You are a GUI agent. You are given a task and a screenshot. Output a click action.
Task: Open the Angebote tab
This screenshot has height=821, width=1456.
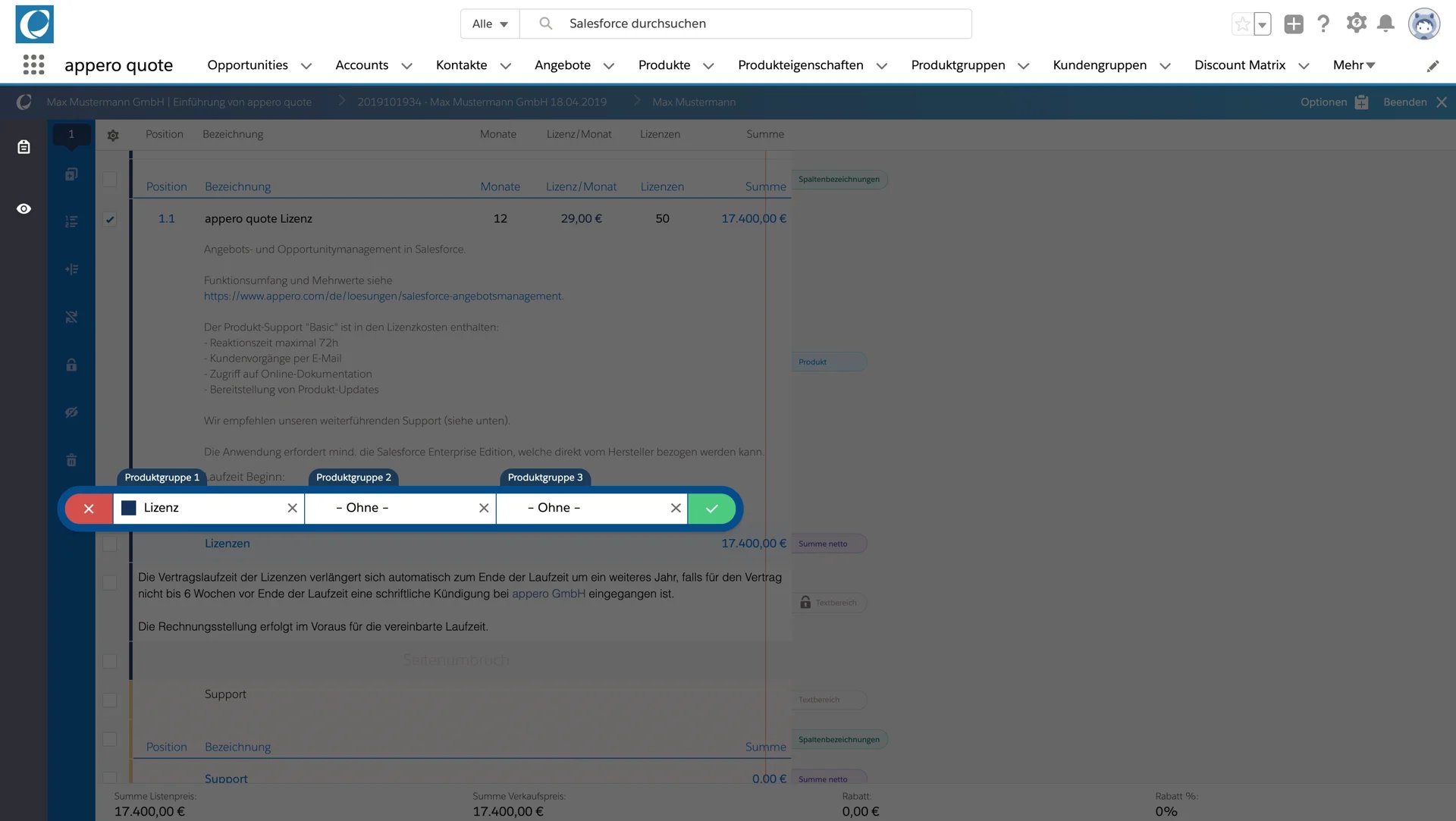[x=563, y=65]
